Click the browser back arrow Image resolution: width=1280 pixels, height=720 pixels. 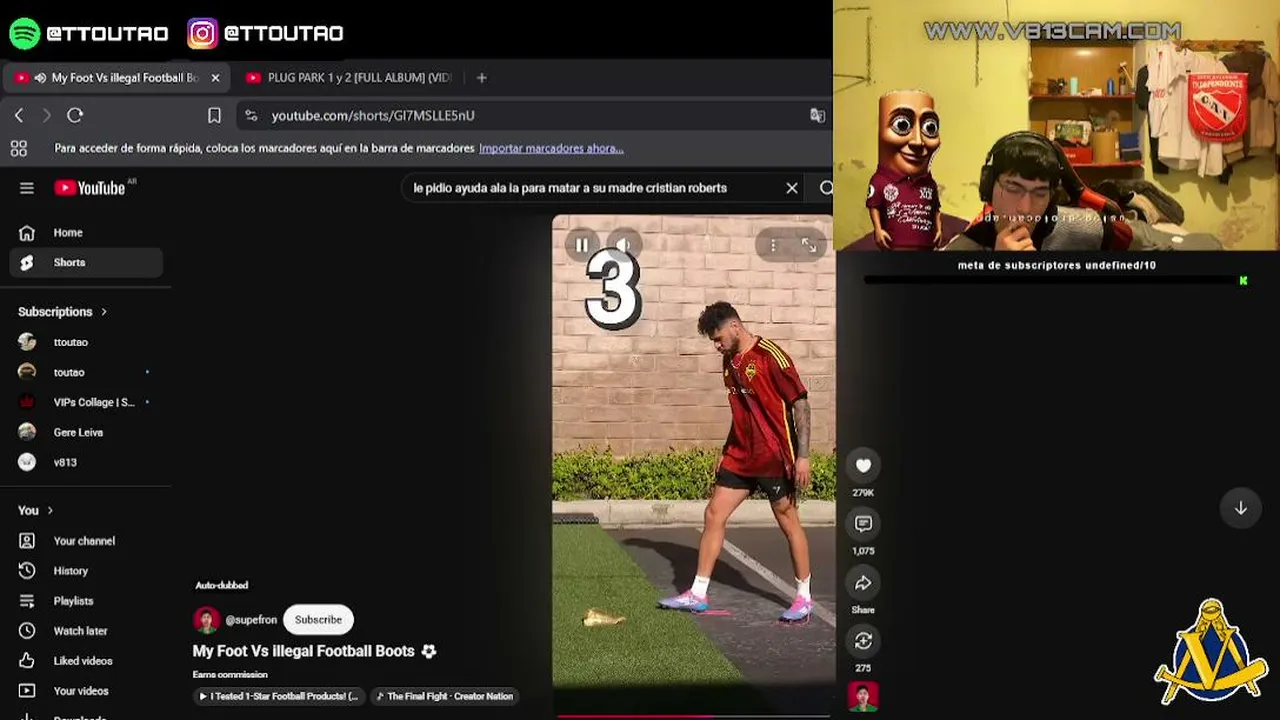(x=19, y=116)
